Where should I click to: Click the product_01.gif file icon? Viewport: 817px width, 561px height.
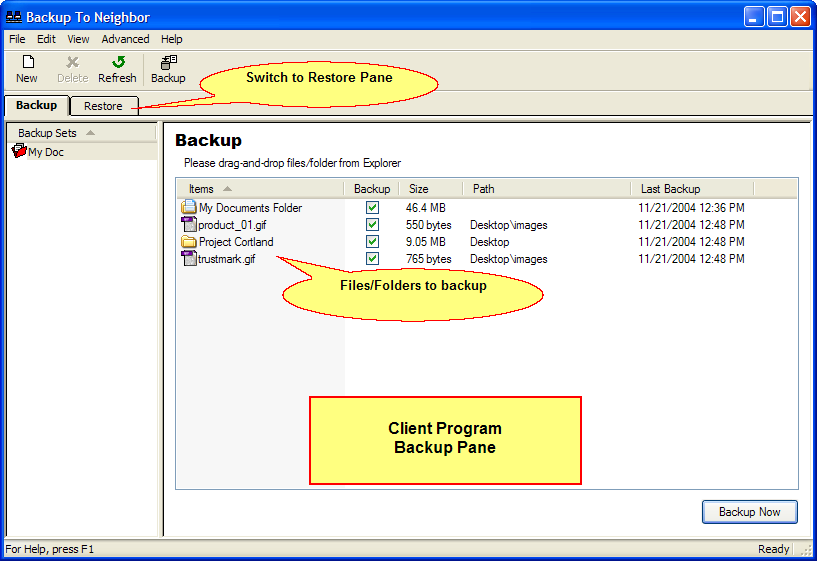click(189, 225)
